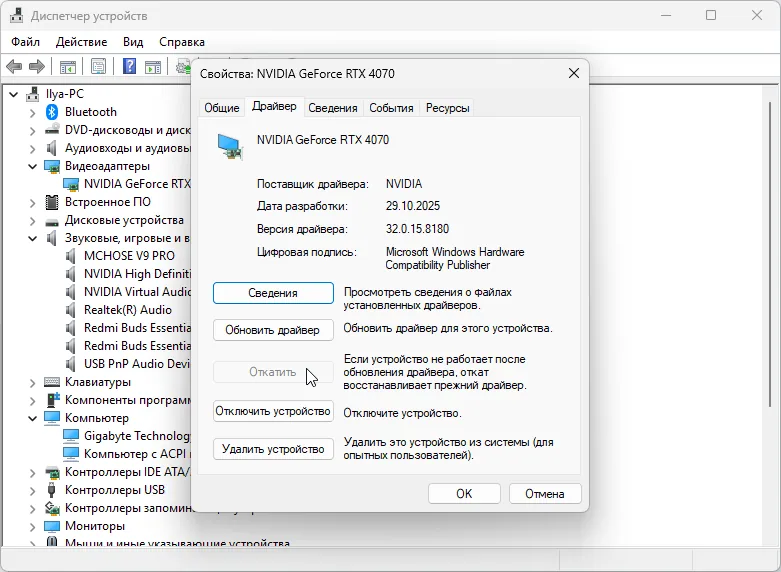Expand the Встроенное ПО category

(32, 203)
